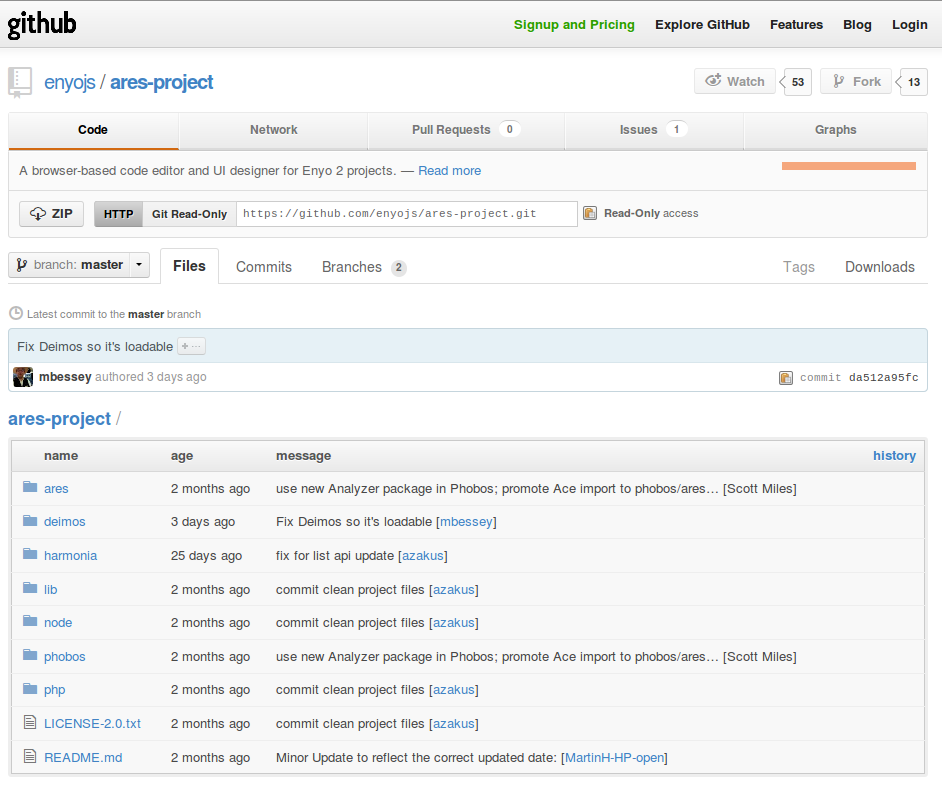Click the node folder icon

coord(30,621)
